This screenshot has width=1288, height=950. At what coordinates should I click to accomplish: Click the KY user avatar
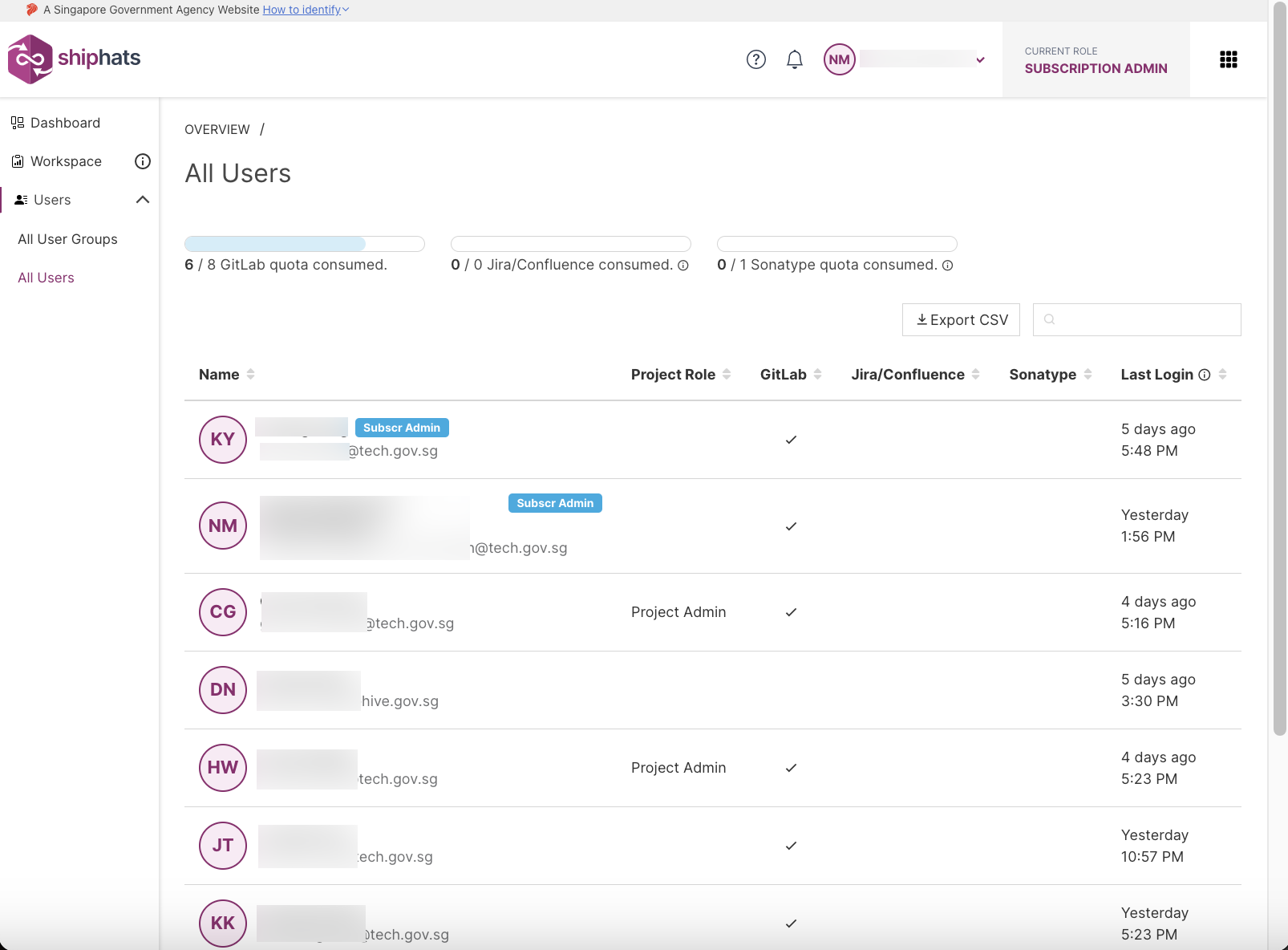[x=223, y=440]
